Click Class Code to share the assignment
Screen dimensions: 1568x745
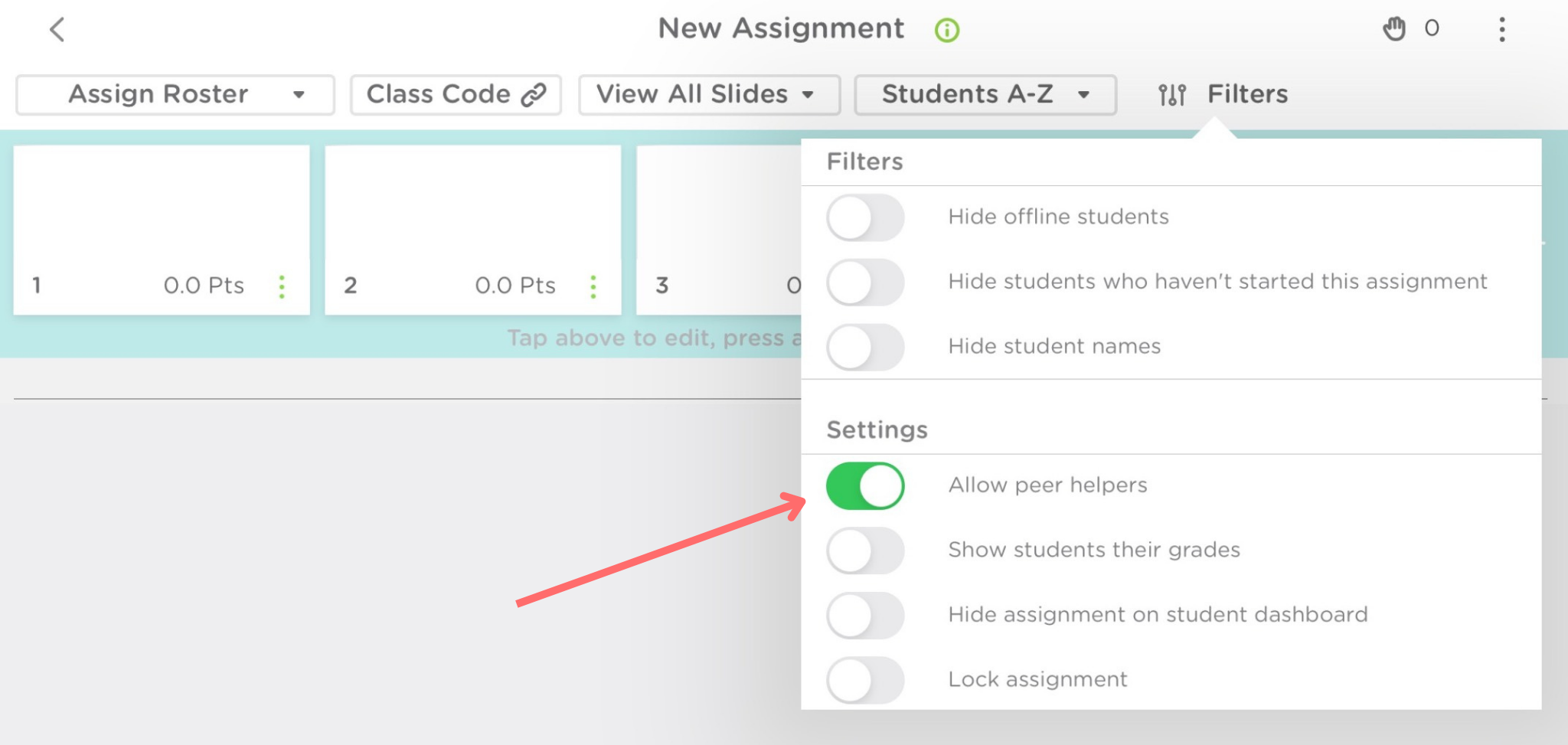click(455, 93)
